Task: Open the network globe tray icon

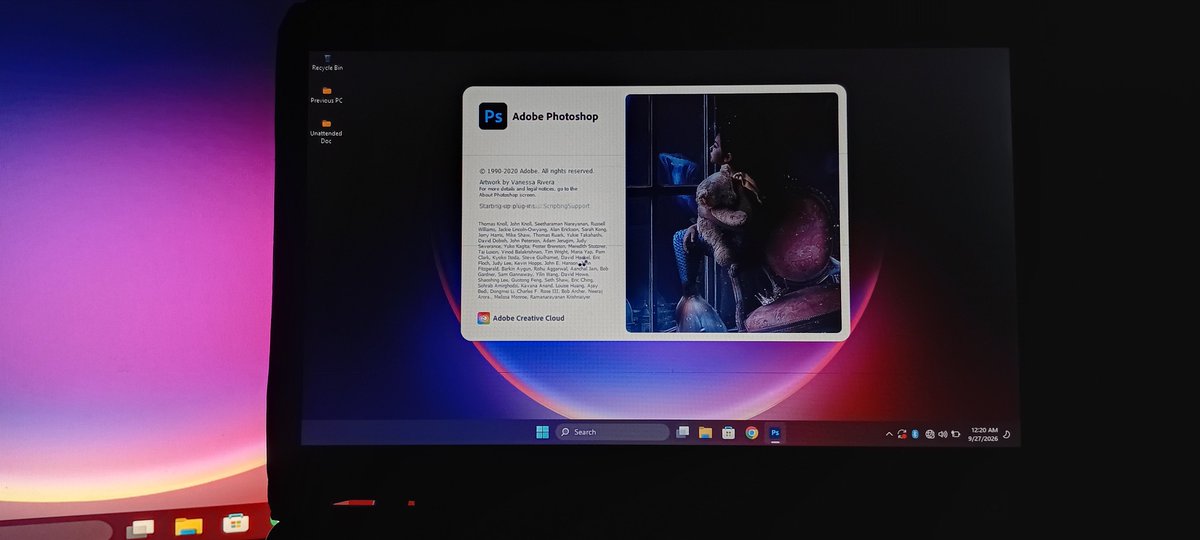Action: (930, 434)
